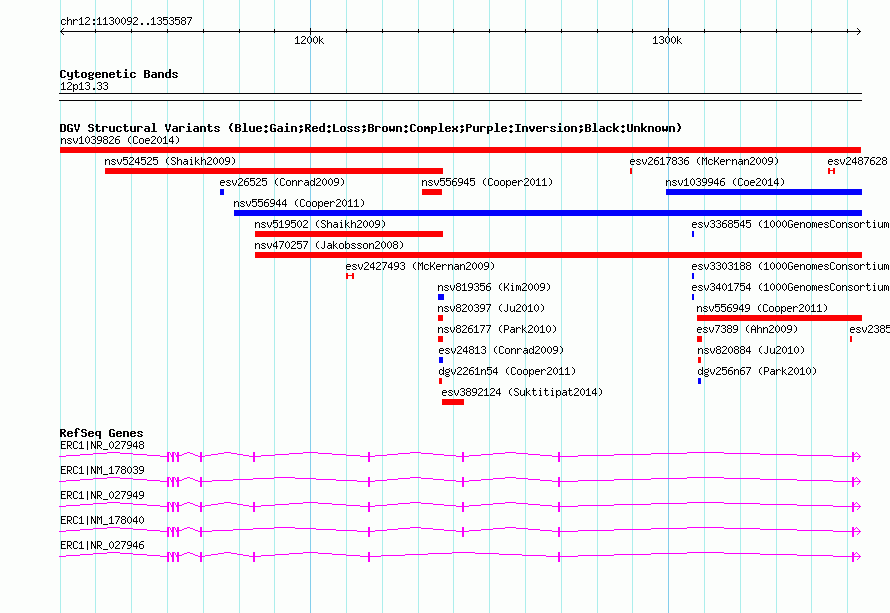Image resolution: width=890 pixels, height=613 pixels.
Task: Open the dgv256n67 (Park2010) label
Action: [757, 371]
